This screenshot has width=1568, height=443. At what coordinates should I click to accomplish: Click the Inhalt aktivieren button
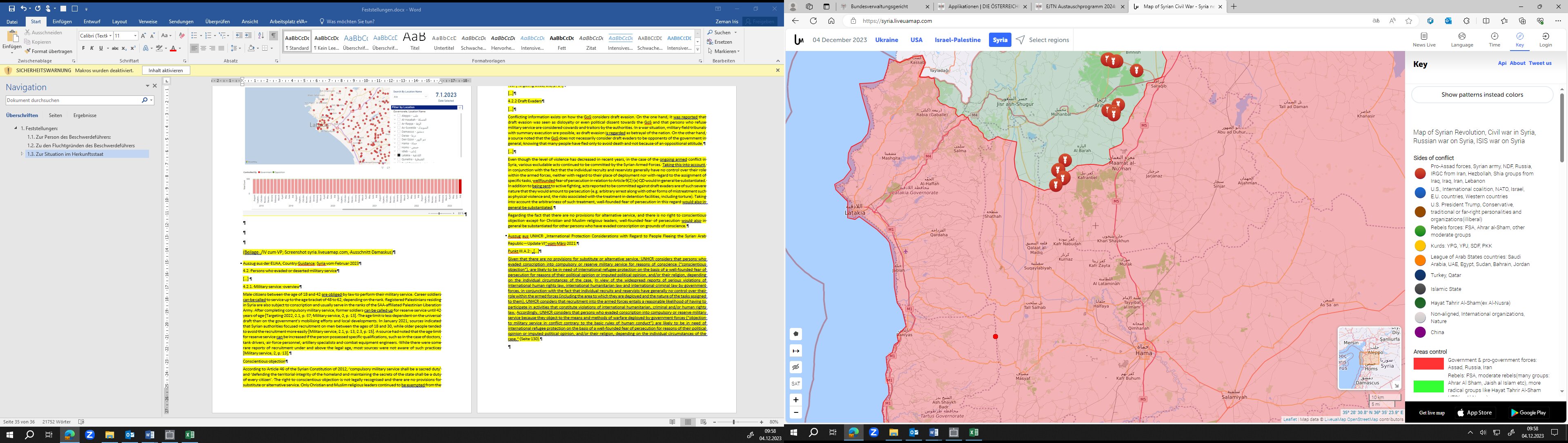coord(165,71)
